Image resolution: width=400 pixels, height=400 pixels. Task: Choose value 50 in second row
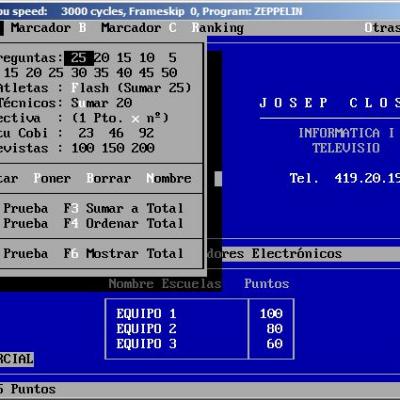[169, 73]
